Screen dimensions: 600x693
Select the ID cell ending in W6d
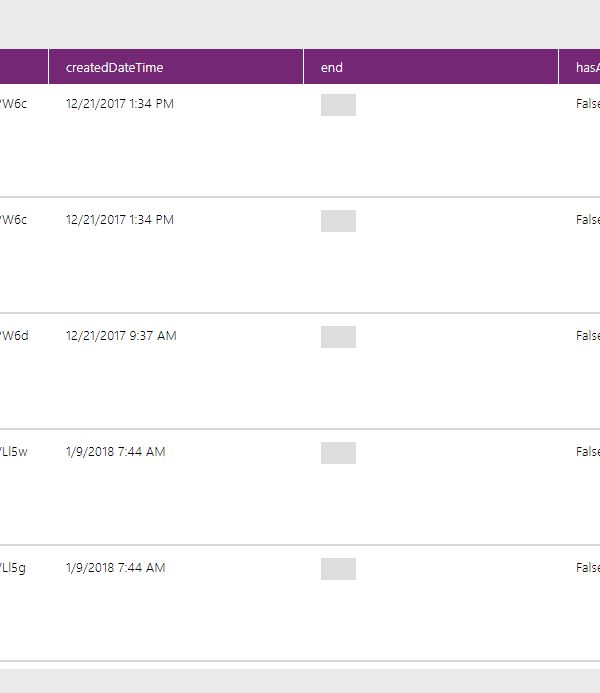point(14,336)
